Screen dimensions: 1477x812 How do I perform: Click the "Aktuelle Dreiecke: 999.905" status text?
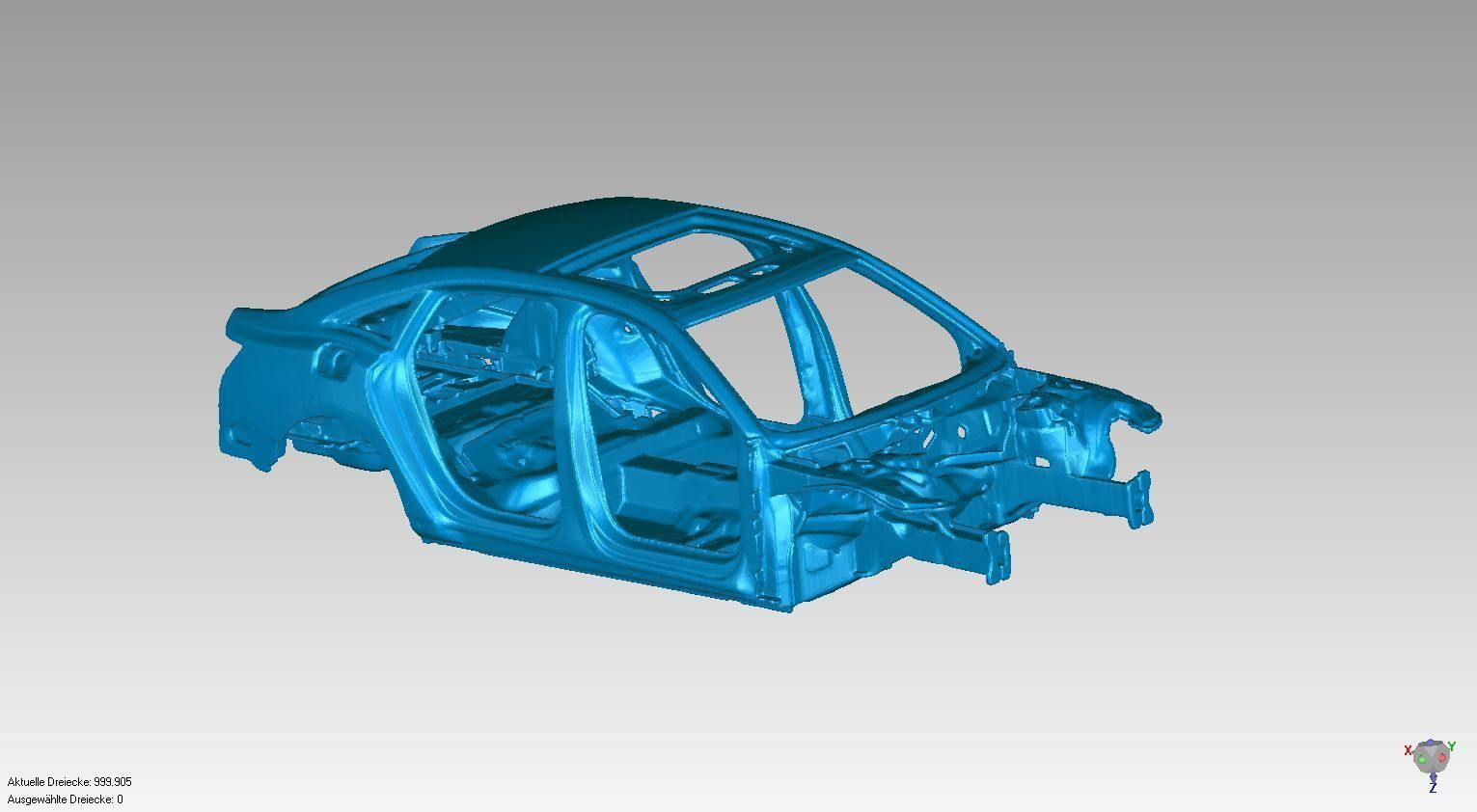(x=69, y=782)
